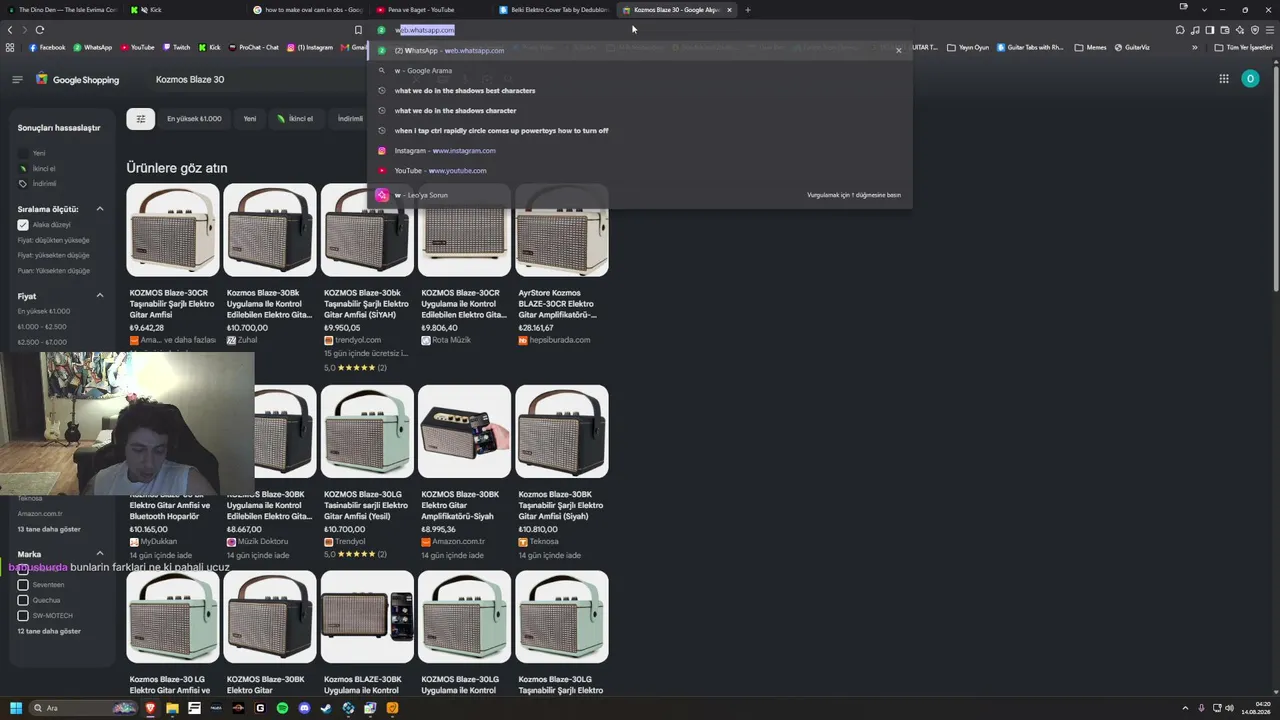1280x720 pixels.
Task: Choose the 'shadows best characters' search suggestion
Action: click(640, 91)
